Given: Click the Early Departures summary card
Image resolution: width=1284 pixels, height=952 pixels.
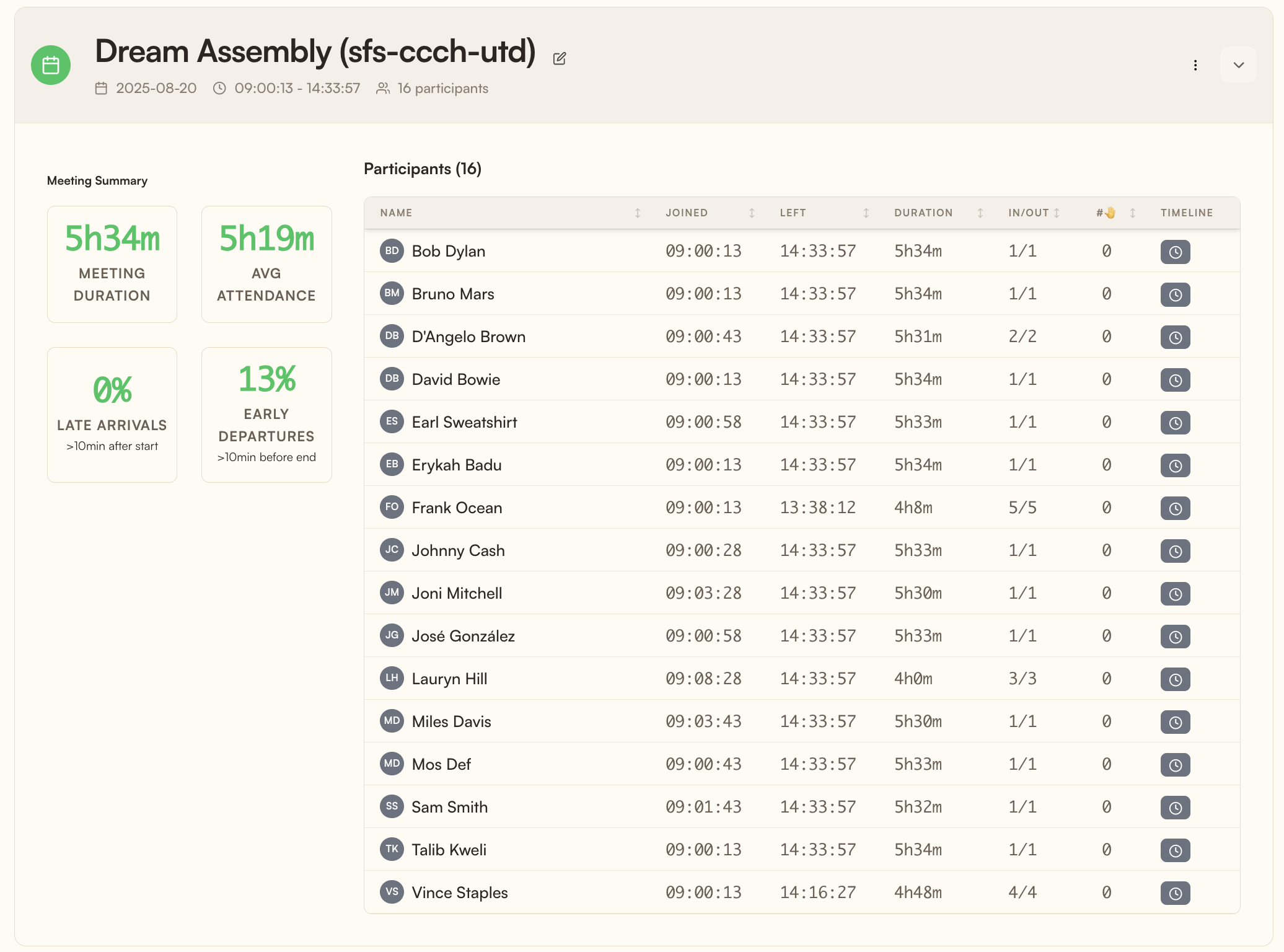Looking at the screenshot, I should tap(266, 415).
